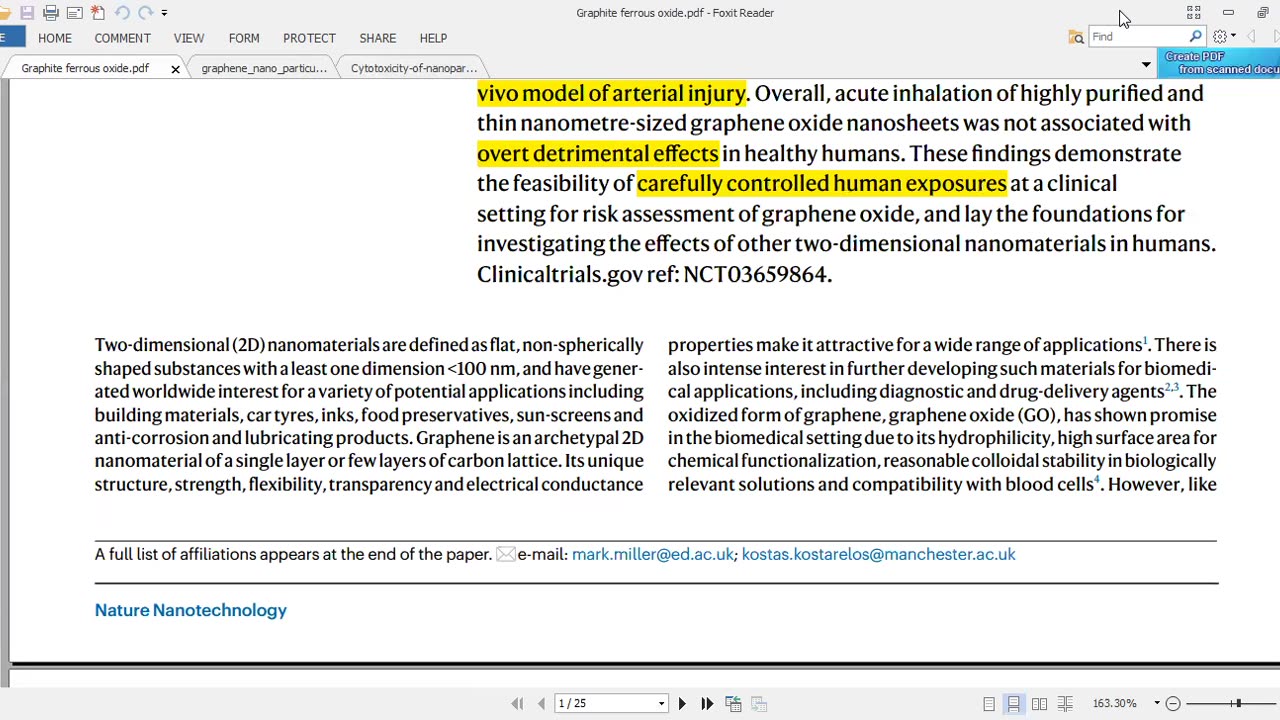Expand the document tab list arrow
The image size is (1280, 720).
(x=1146, y=65)
